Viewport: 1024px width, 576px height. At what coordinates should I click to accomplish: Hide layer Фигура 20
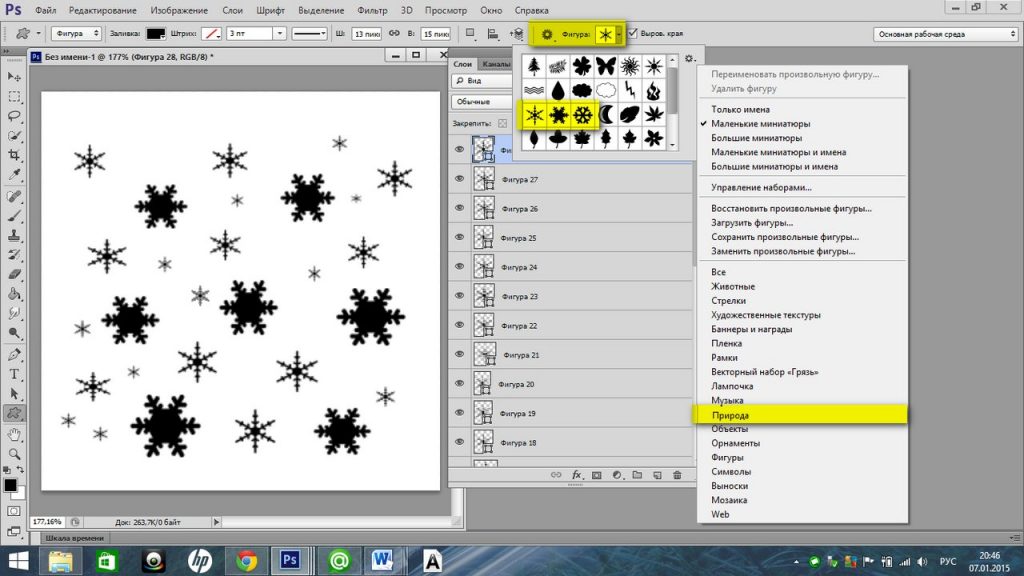click(459, 384)
